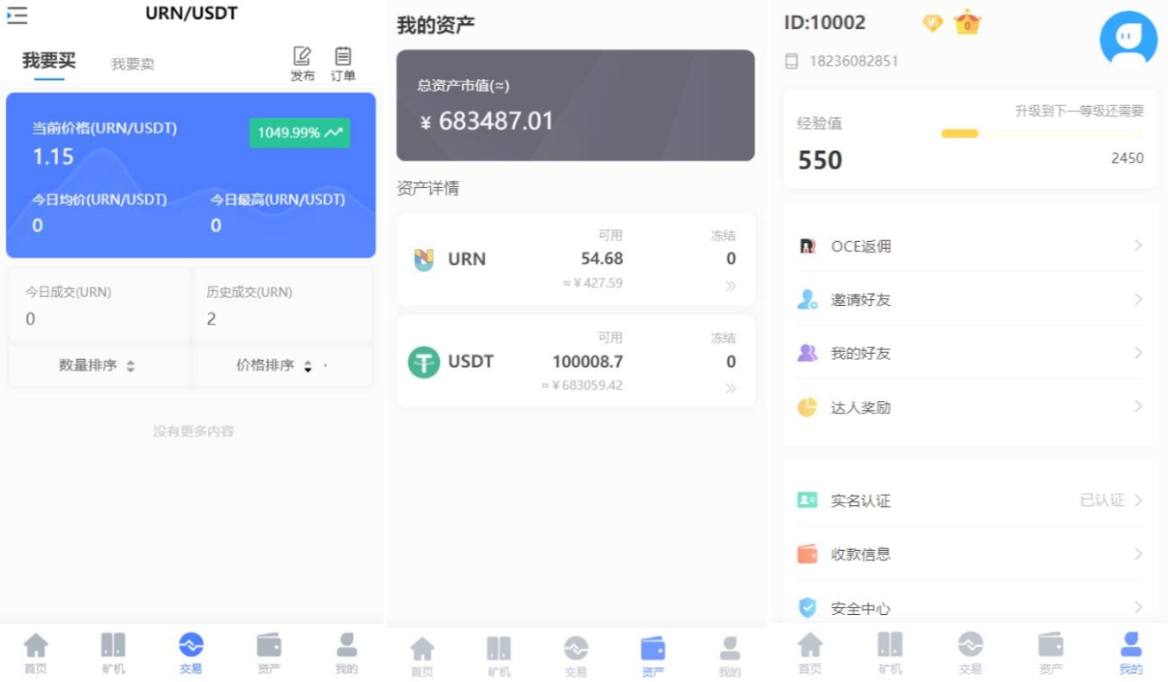Go to 首页 home in assets screen nav
1168x682 pixels.
coord(422,656)
